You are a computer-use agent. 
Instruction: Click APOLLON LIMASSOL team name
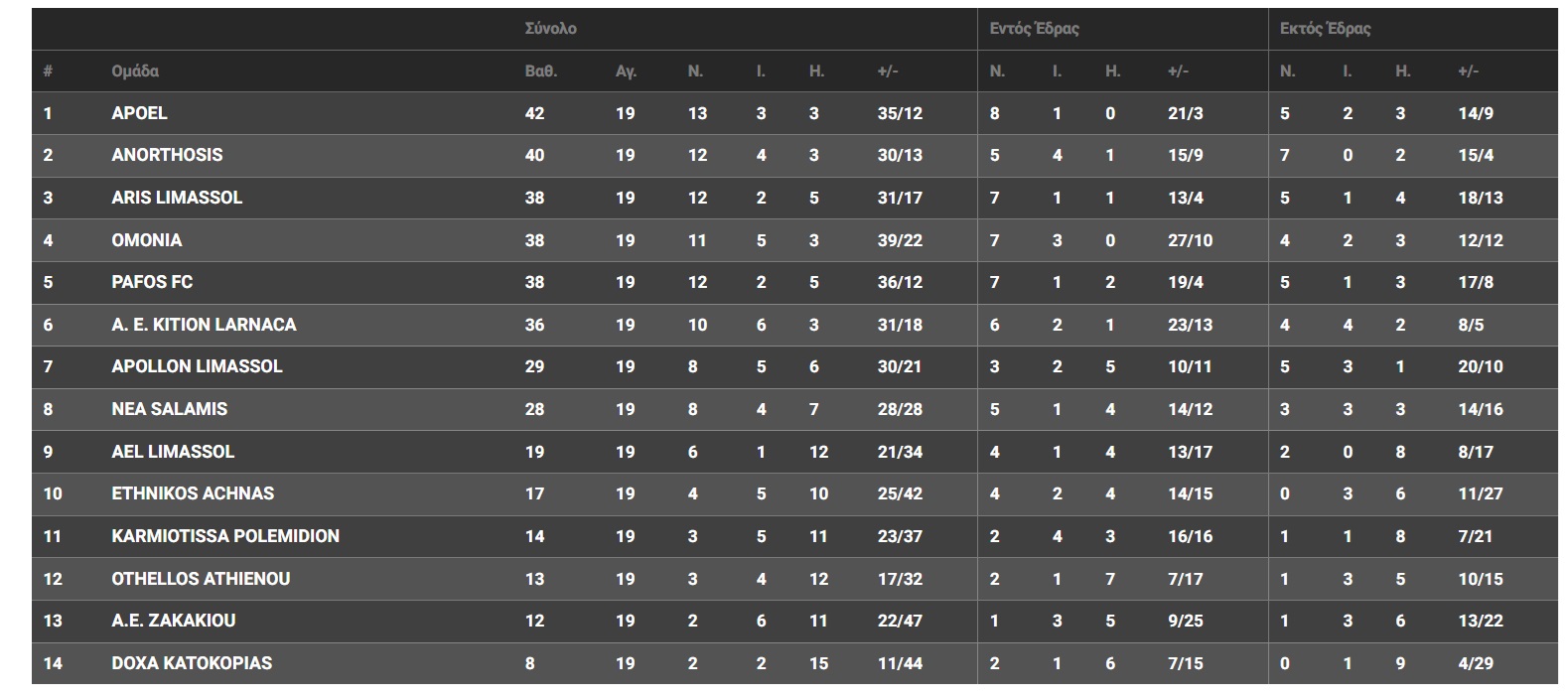click(197, 366)
